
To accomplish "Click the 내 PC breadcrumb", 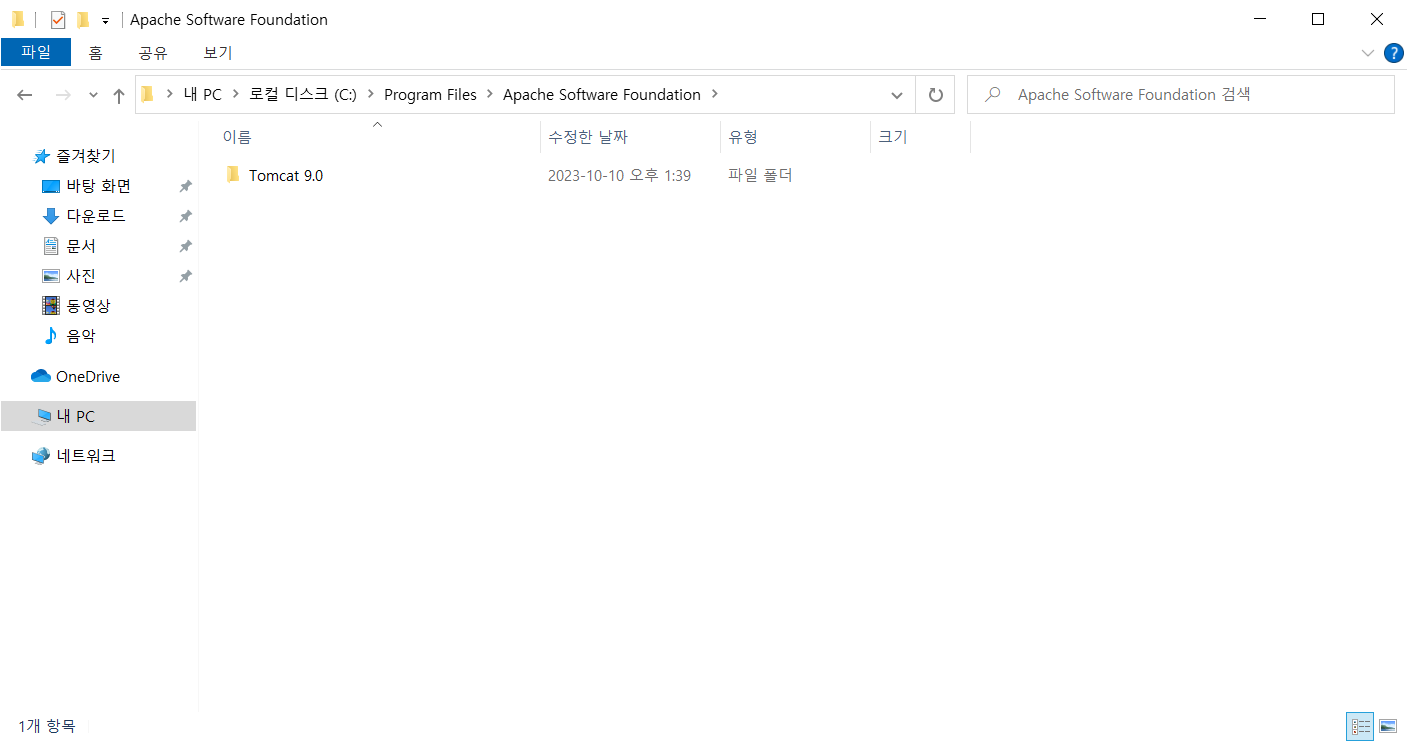I will point(203,94).
